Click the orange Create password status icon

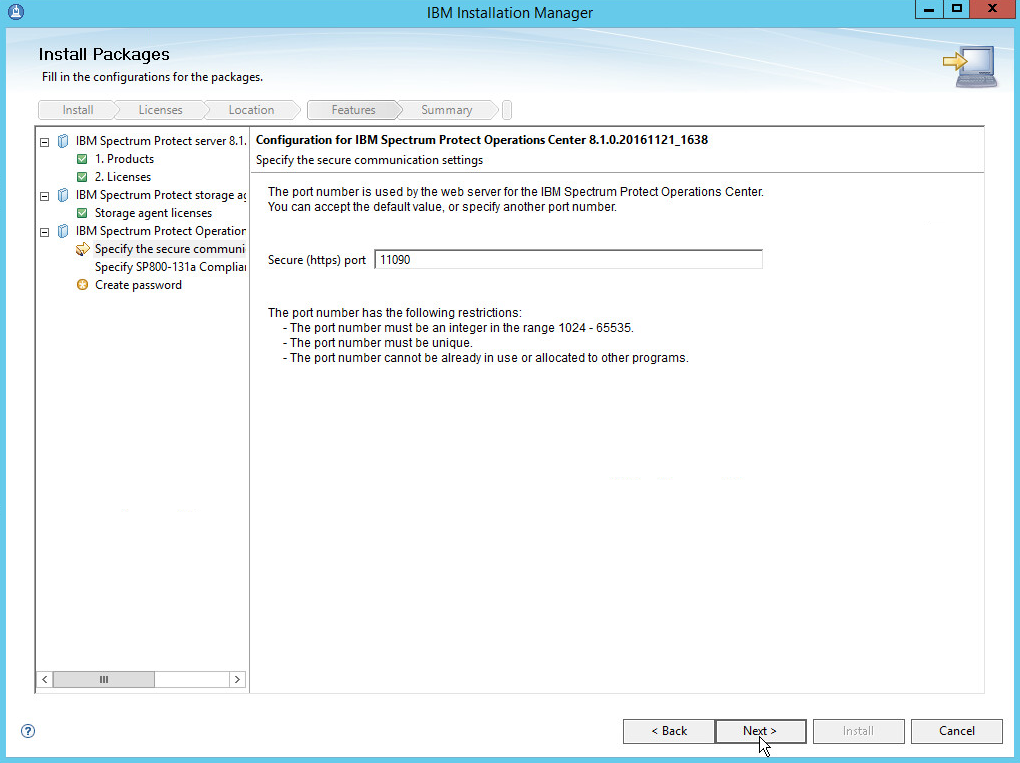coord(82,285)
